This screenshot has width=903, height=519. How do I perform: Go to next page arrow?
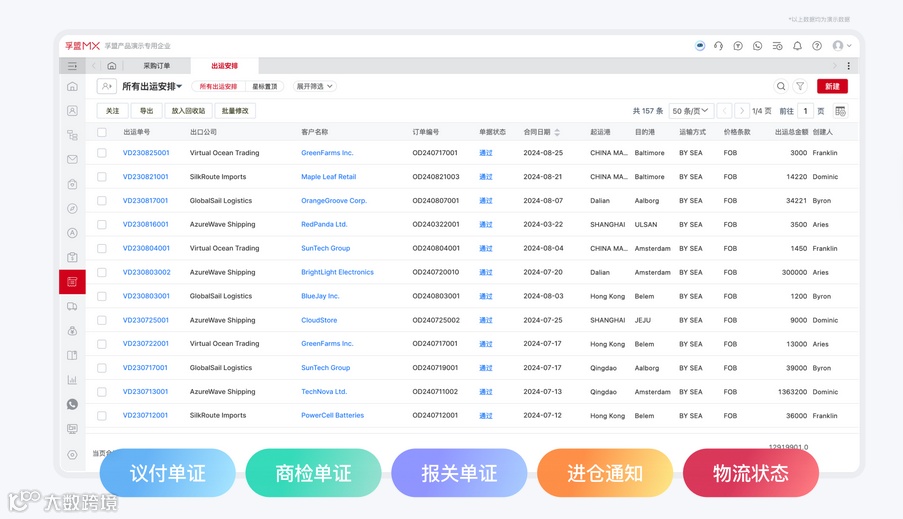[x=742, y=111]
